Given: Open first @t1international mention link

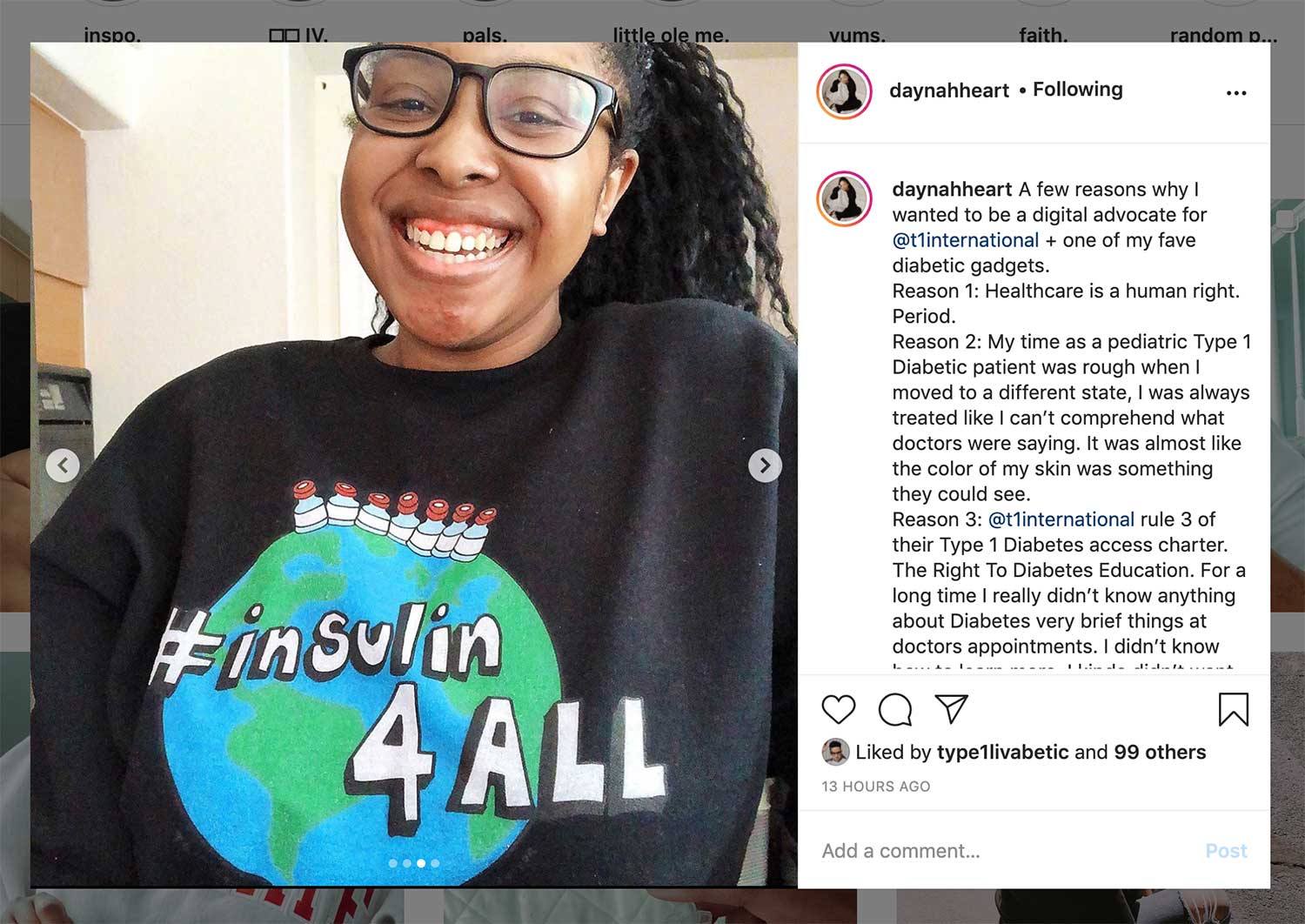Looking at the screenshot, I should coord(966,240).
